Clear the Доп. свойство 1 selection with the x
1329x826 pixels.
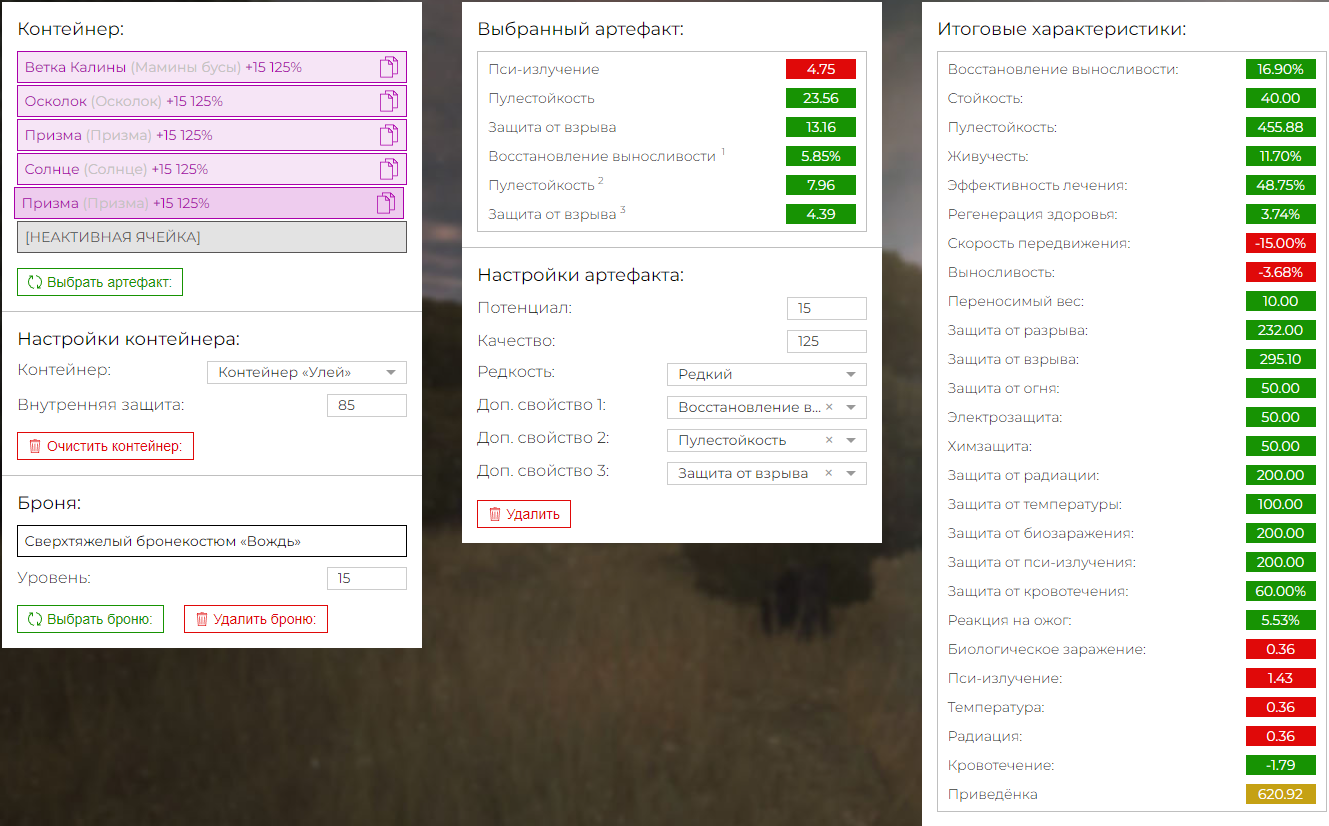point(829,407)
